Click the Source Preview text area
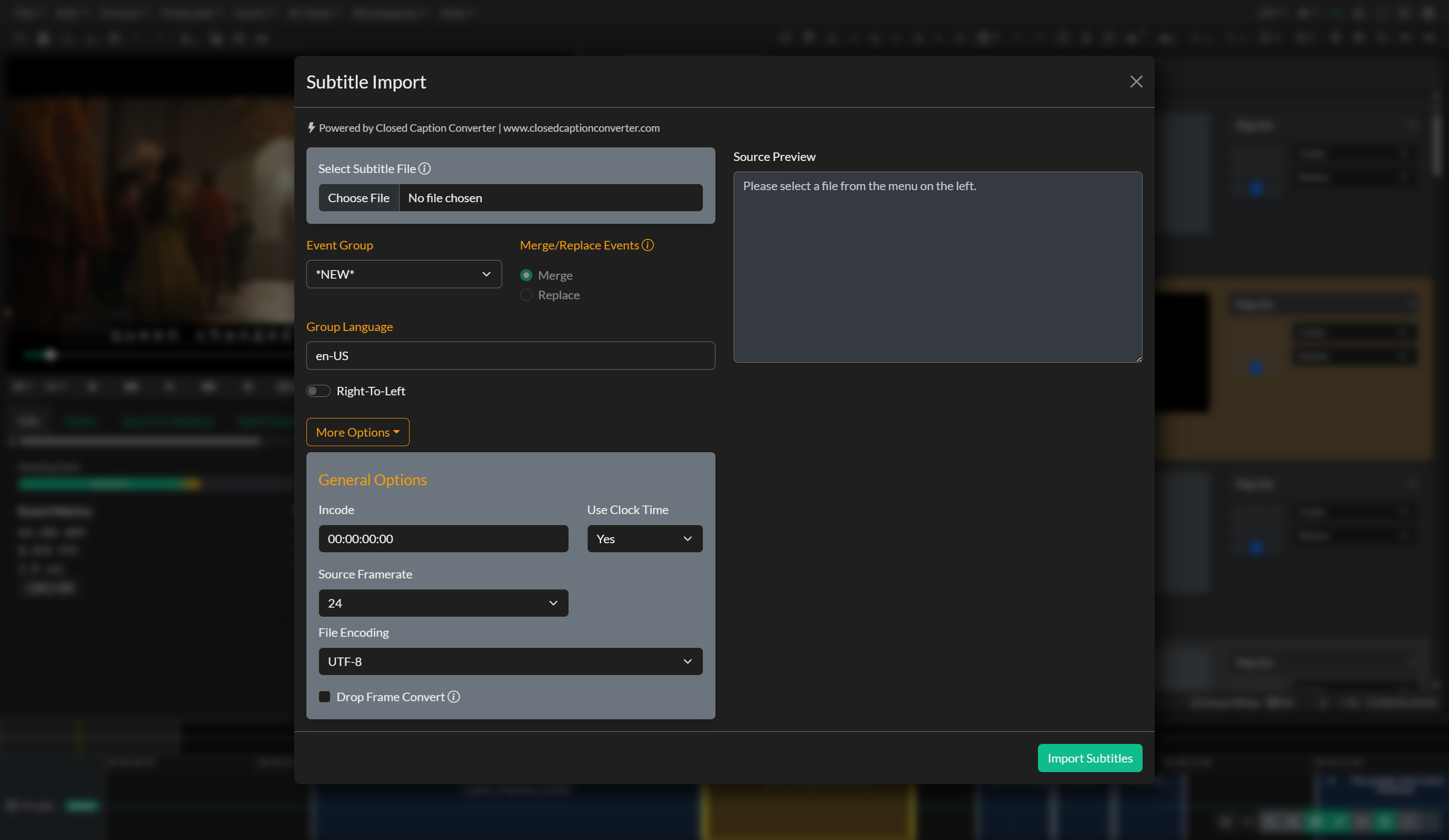 point(937,268)
